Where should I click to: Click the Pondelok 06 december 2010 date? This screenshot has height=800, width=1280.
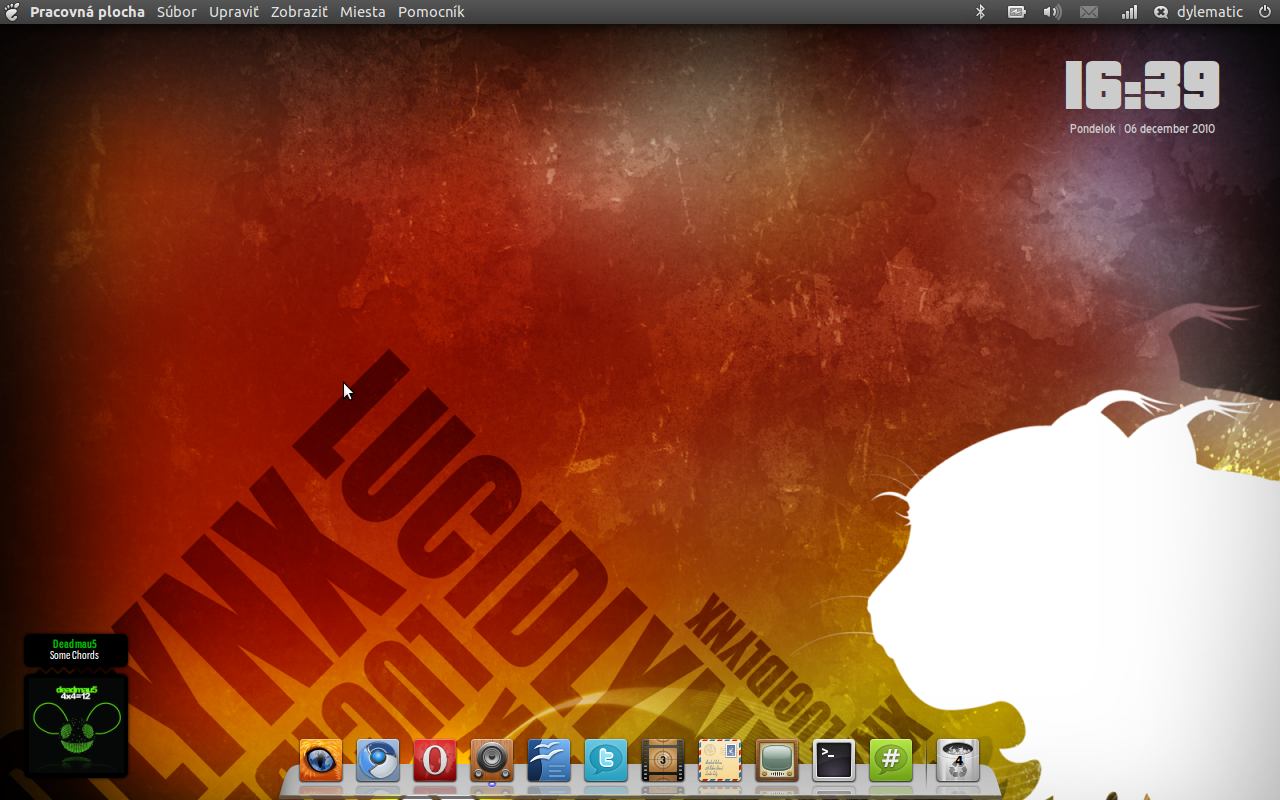(x=1142, y=129)
